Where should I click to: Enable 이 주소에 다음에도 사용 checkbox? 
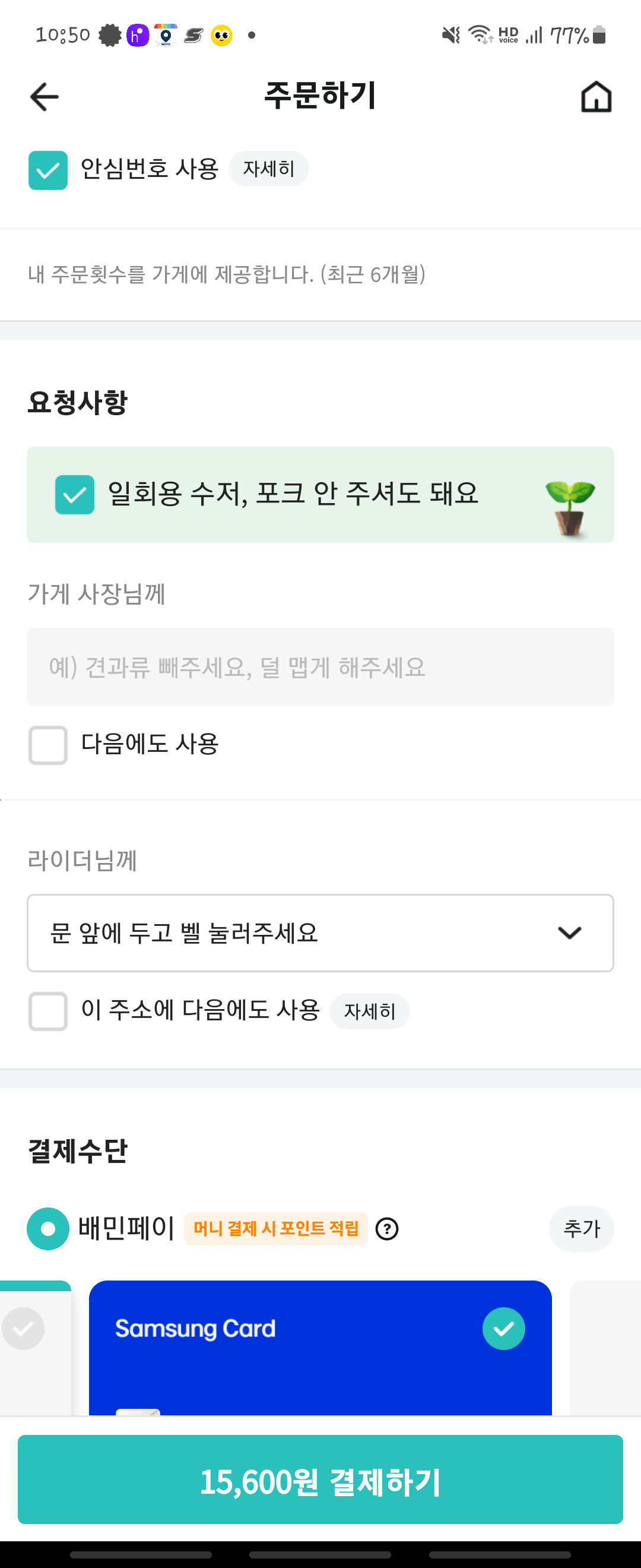pyautogui.click(x=48, y=1011)
